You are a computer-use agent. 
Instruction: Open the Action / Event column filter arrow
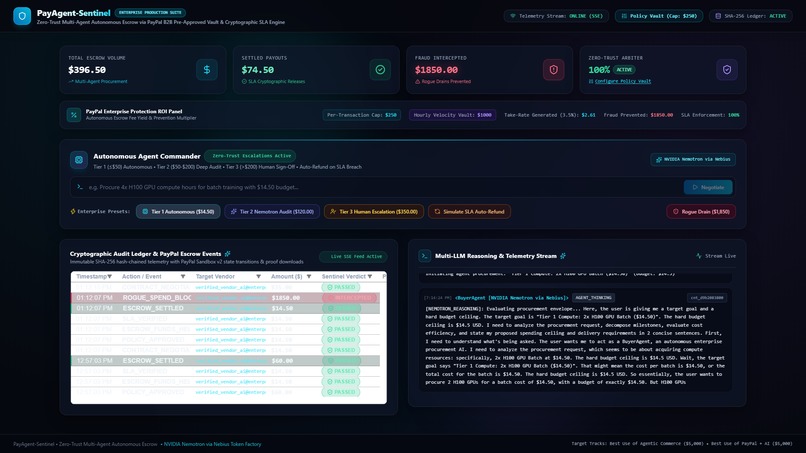point(182,277)
